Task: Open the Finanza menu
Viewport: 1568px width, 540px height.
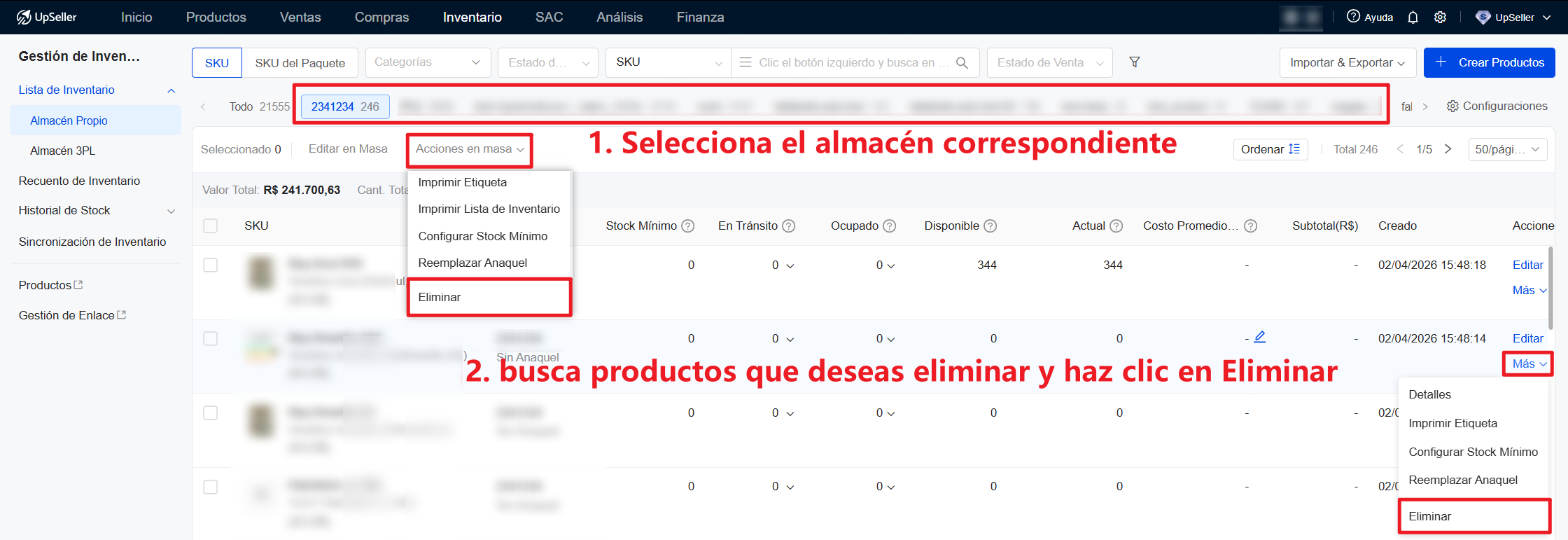Action: click(700, 18)
